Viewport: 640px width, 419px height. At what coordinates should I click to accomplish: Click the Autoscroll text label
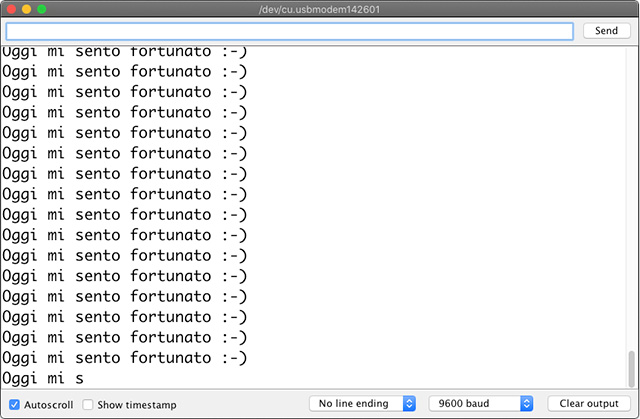pyautogui.click(x=48, y=404)
